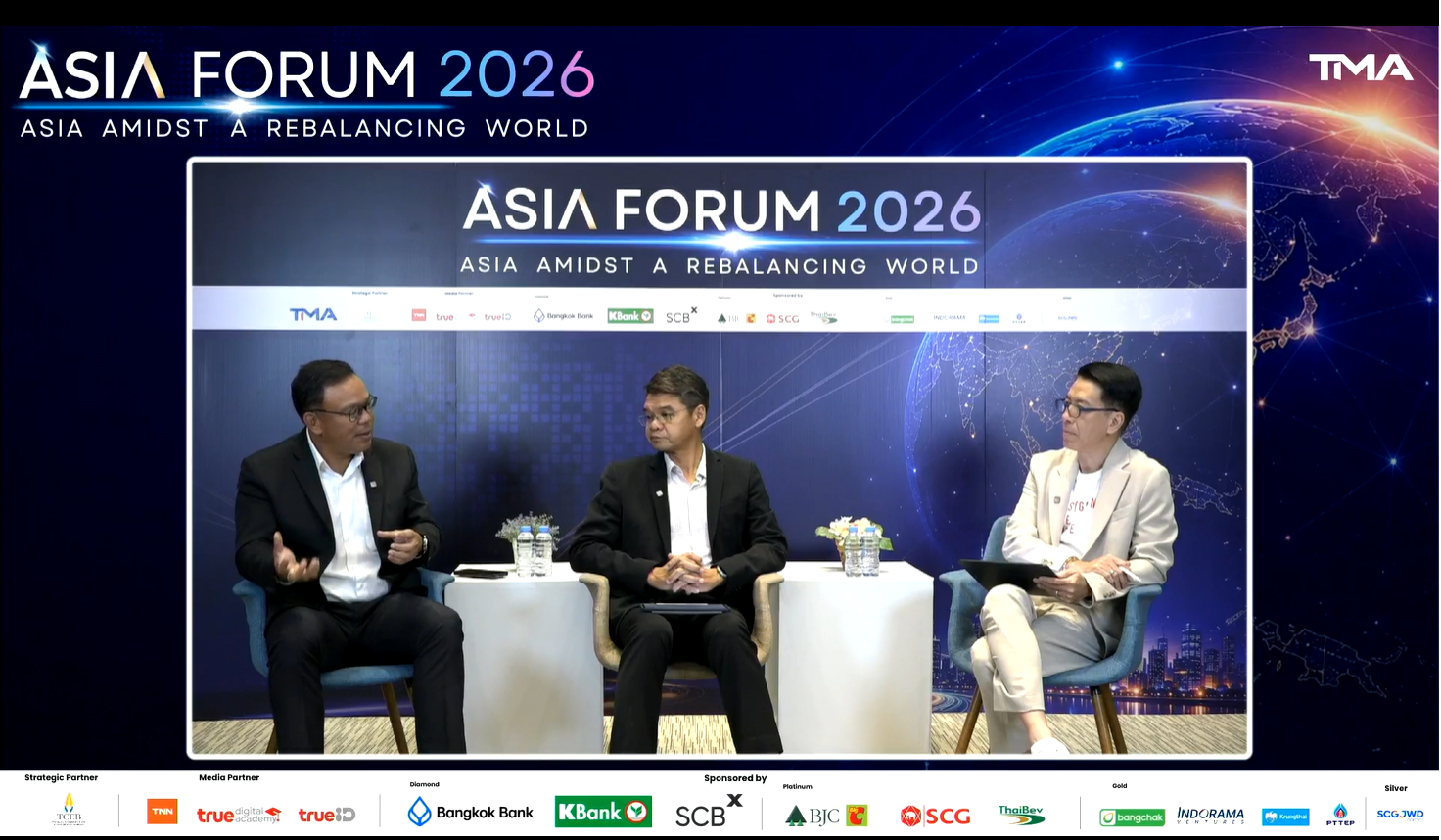1441x840 pixels.
Task: Click the Bangkok Bank logo on the stage backdrop banner
Action: click(x=563, y=316)
